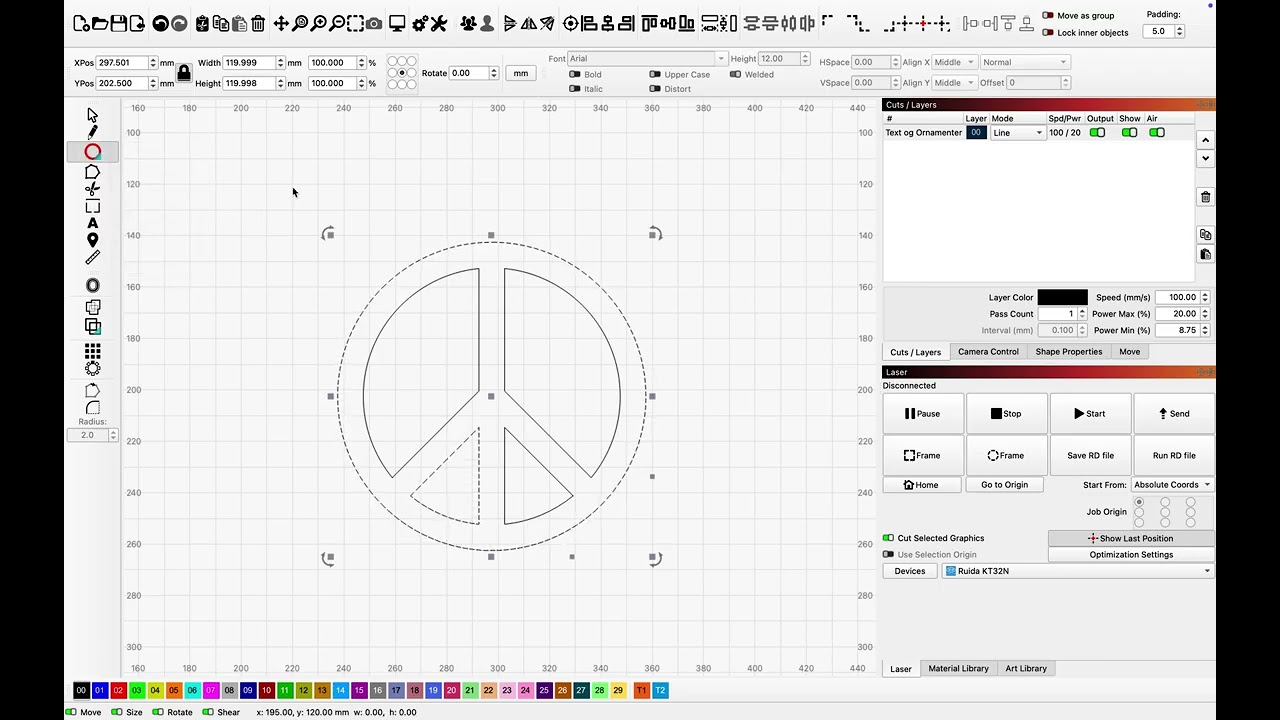Click the Group objects icon
This screenshot has width=1280, height=720.
(x=468, y=23)
